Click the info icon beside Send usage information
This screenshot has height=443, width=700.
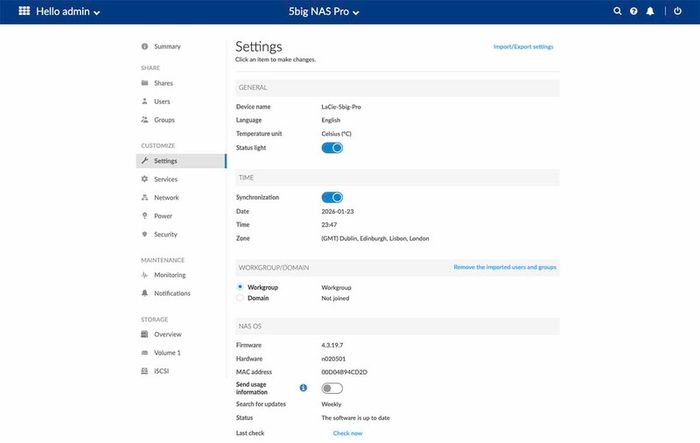pos(303,388)
